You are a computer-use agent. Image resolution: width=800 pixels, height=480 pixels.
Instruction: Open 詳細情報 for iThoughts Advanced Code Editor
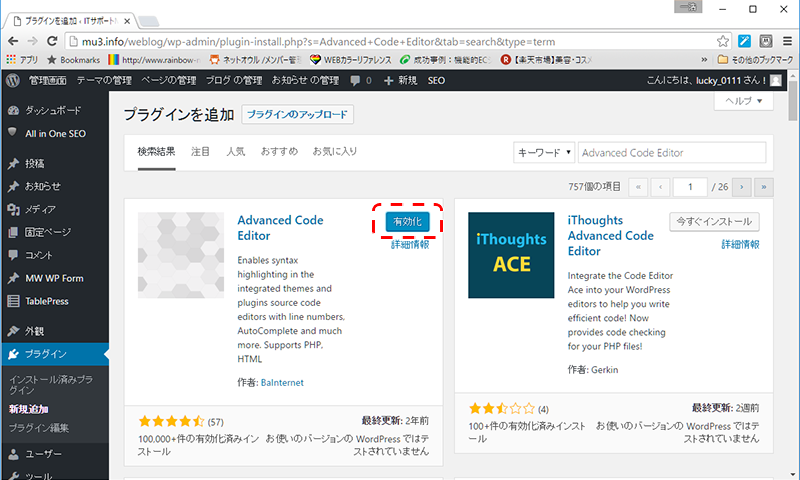[x=740, y=245]
